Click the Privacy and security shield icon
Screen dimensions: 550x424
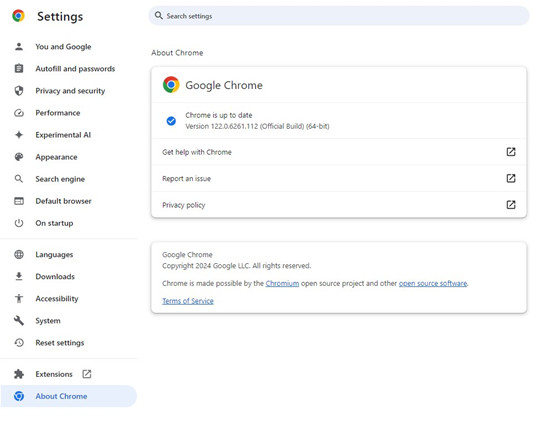point(19,90)
